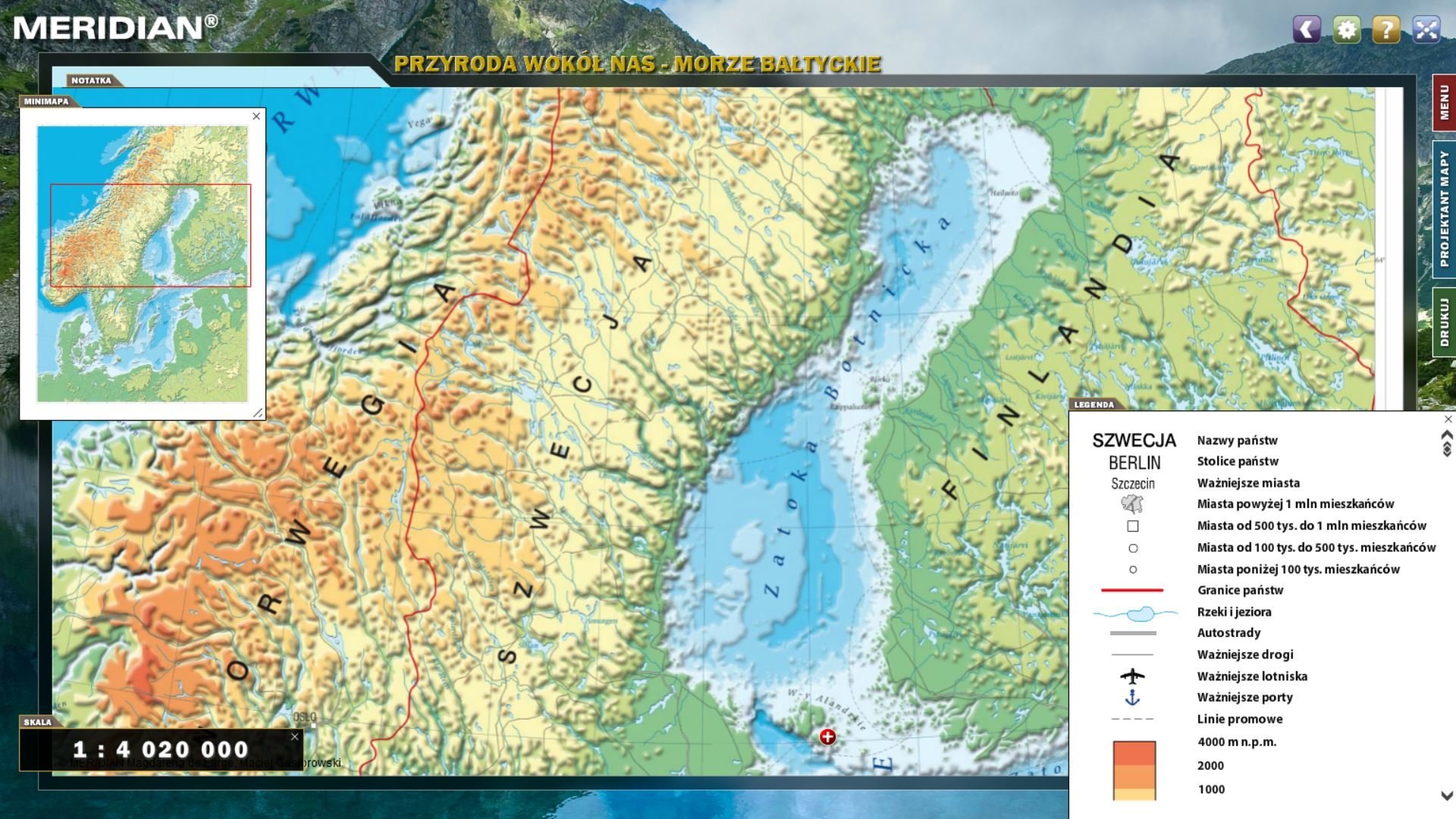Viewport: 1456px width, 819px height.
Task: Click the double-line sample for Autostrady
Action: coord(1132,633)
